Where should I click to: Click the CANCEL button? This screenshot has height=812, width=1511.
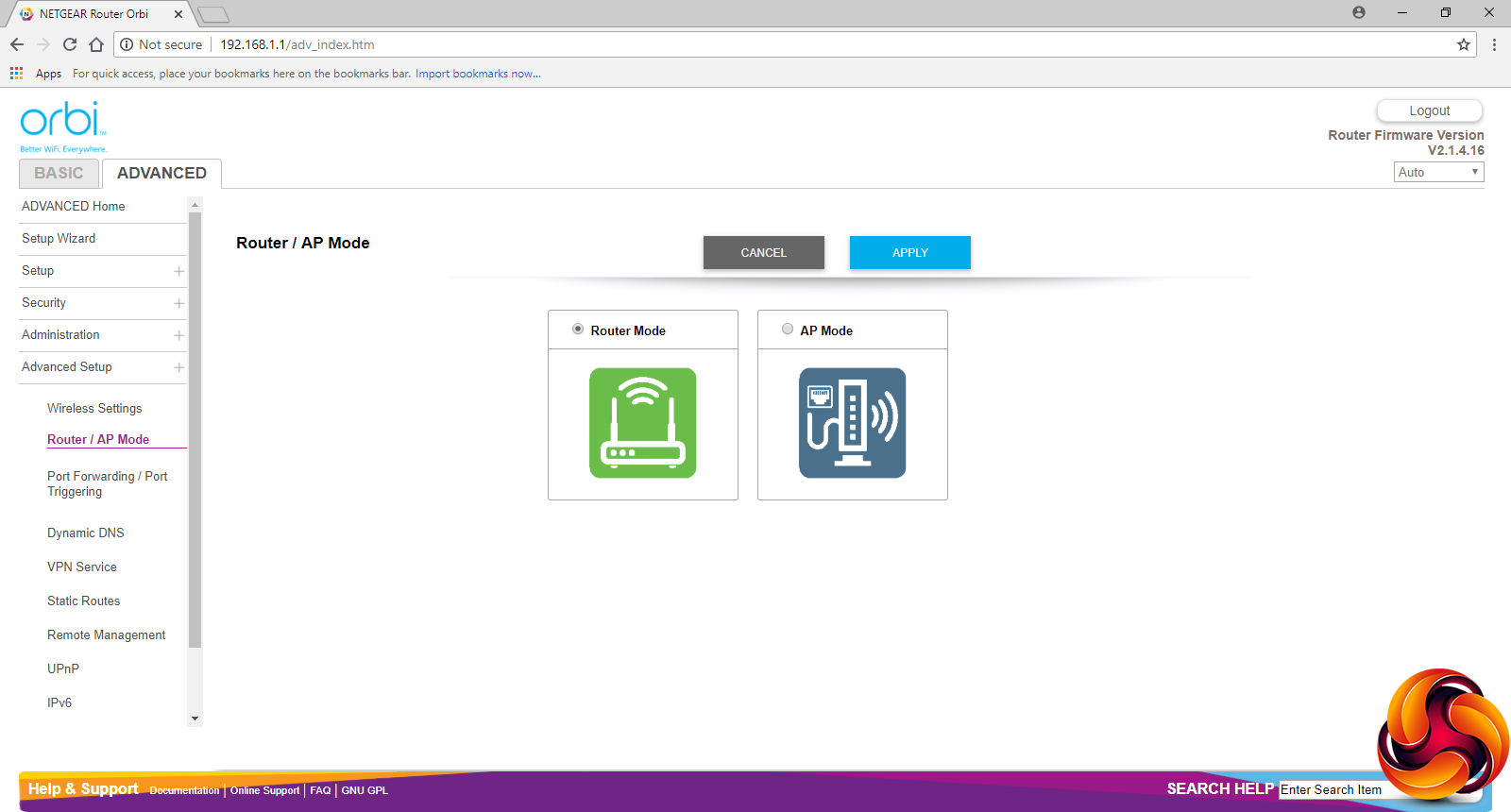(764, 253)
